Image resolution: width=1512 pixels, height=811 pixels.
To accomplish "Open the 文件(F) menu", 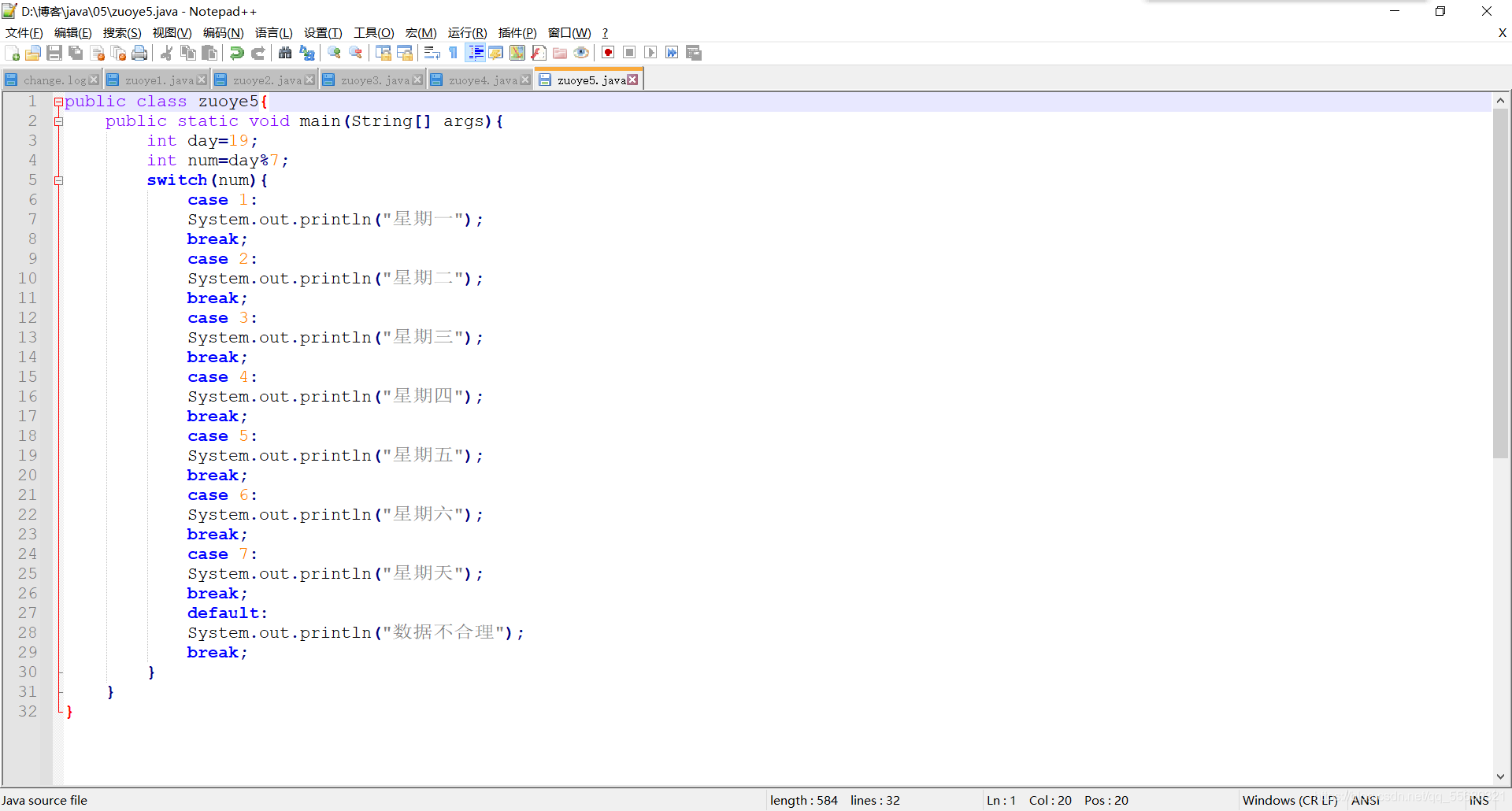I will click(x=24, y=33).
